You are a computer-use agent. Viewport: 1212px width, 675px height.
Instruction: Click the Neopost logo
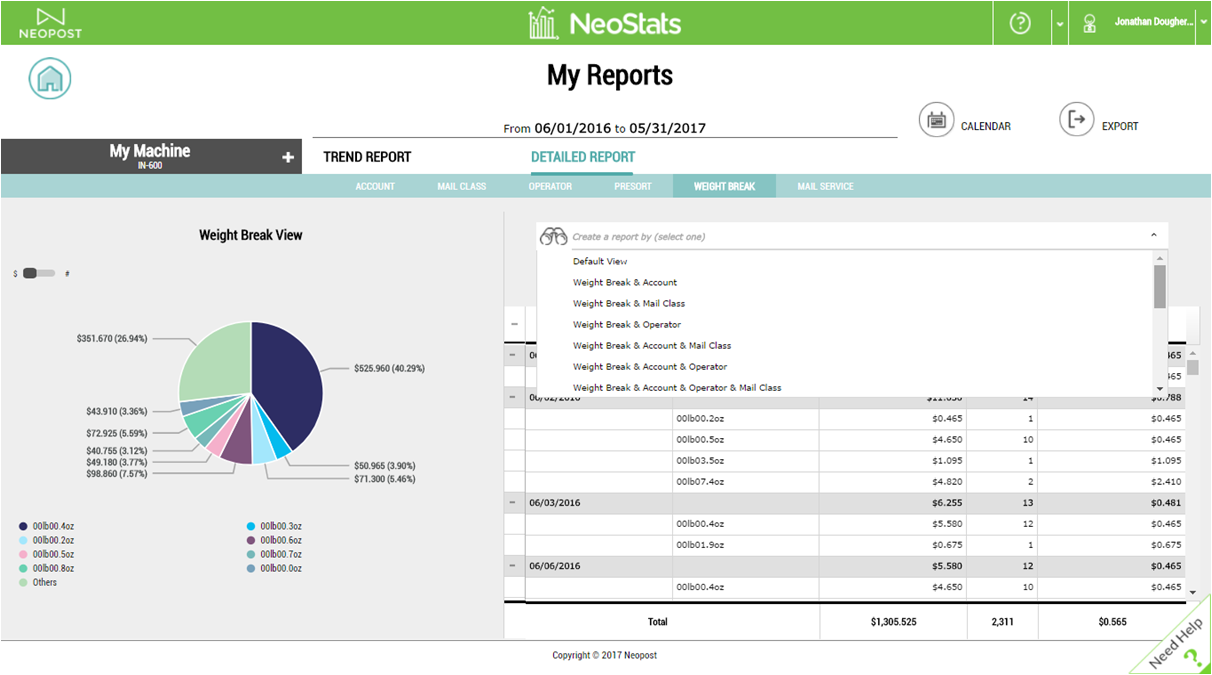tap(50, 23)
